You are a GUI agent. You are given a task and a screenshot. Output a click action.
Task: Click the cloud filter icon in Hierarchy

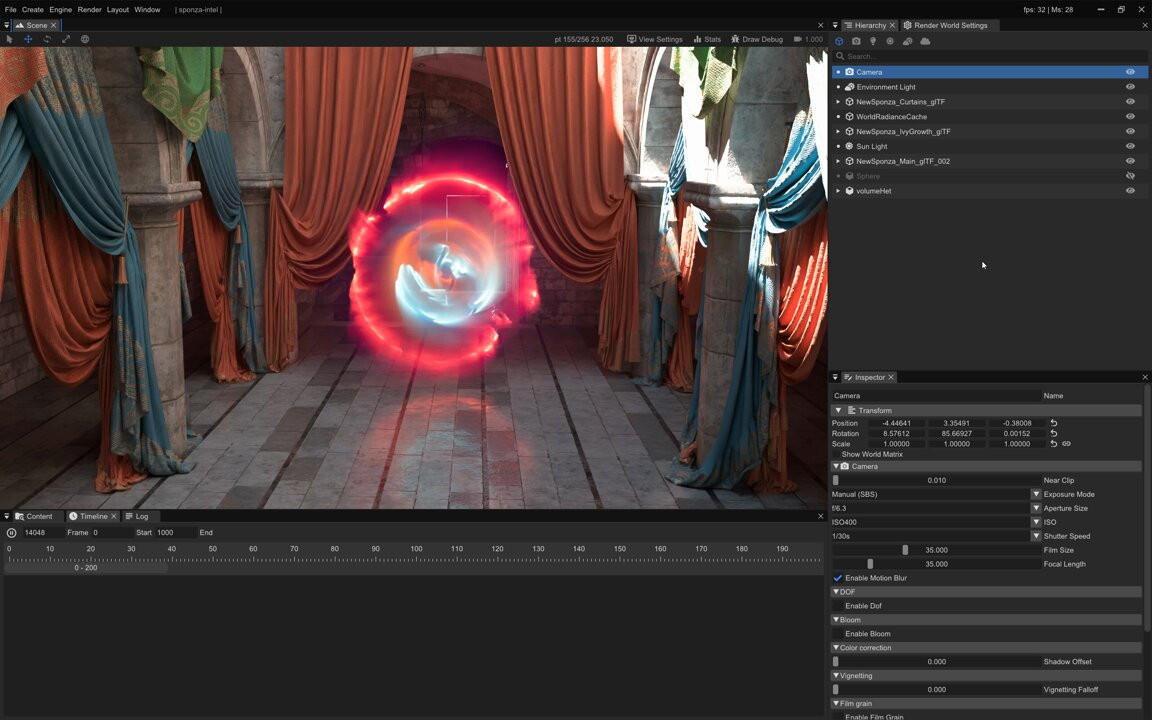[925, 41]
